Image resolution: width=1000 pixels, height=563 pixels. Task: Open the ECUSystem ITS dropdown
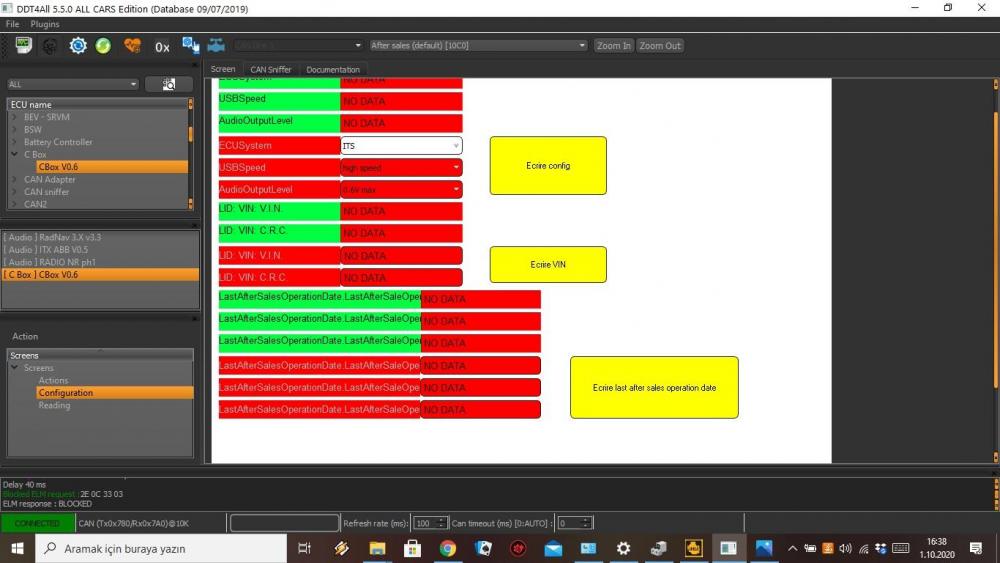[x=401, y=145]
